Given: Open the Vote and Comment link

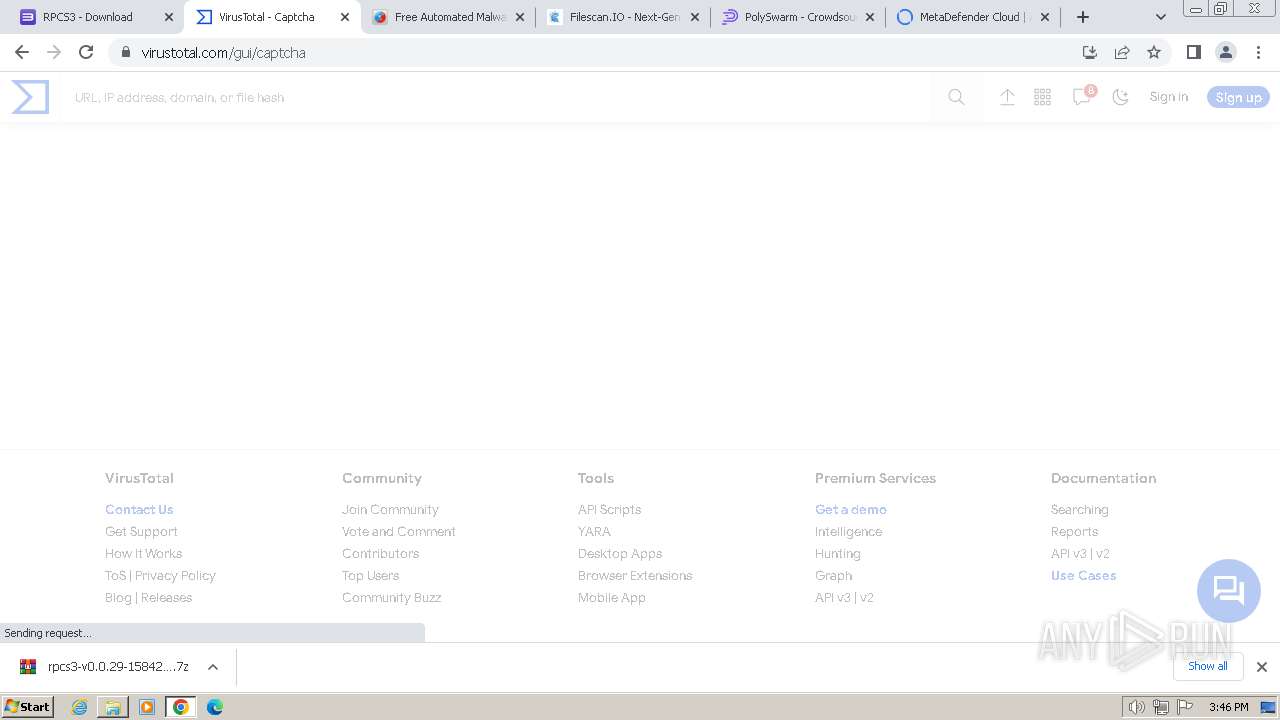Looking at the screenshot, I should (398, 532).
